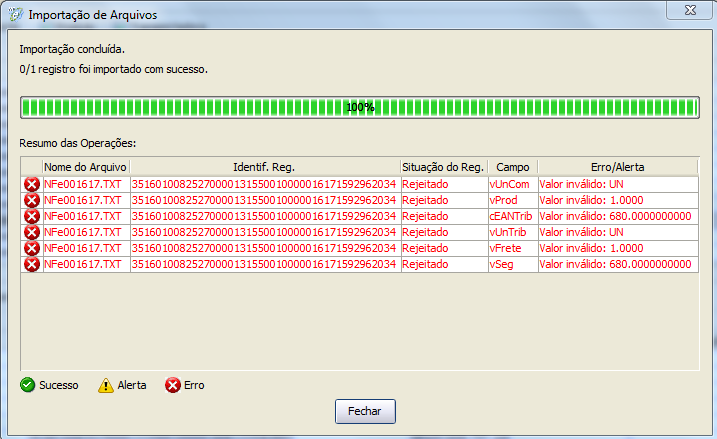Click 'Valor inválido: UN' in vUnTrib row
Viewport: 717px width, 439px height.
click(x=581, y=232)
